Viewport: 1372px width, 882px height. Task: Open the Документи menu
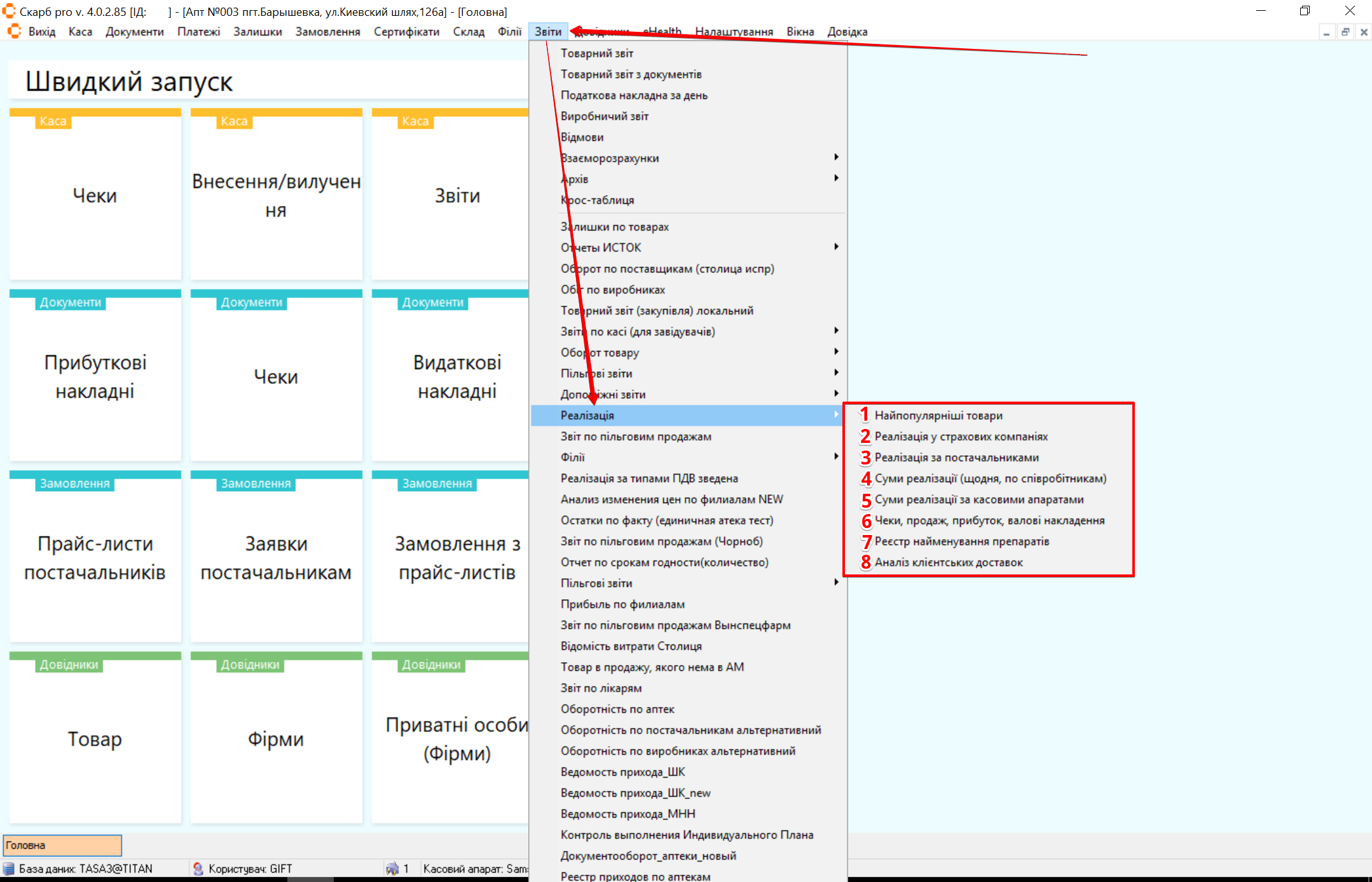point(134,31)
